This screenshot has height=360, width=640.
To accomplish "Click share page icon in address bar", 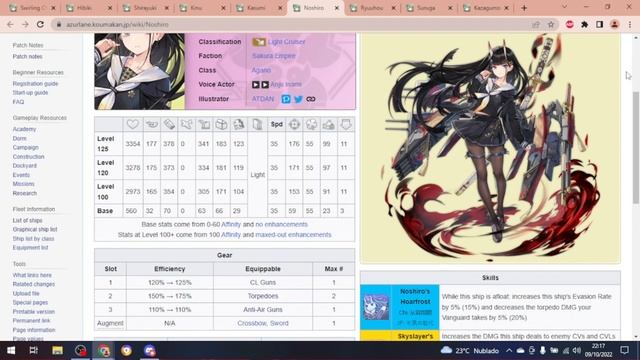I will click(x=536, y=24).
